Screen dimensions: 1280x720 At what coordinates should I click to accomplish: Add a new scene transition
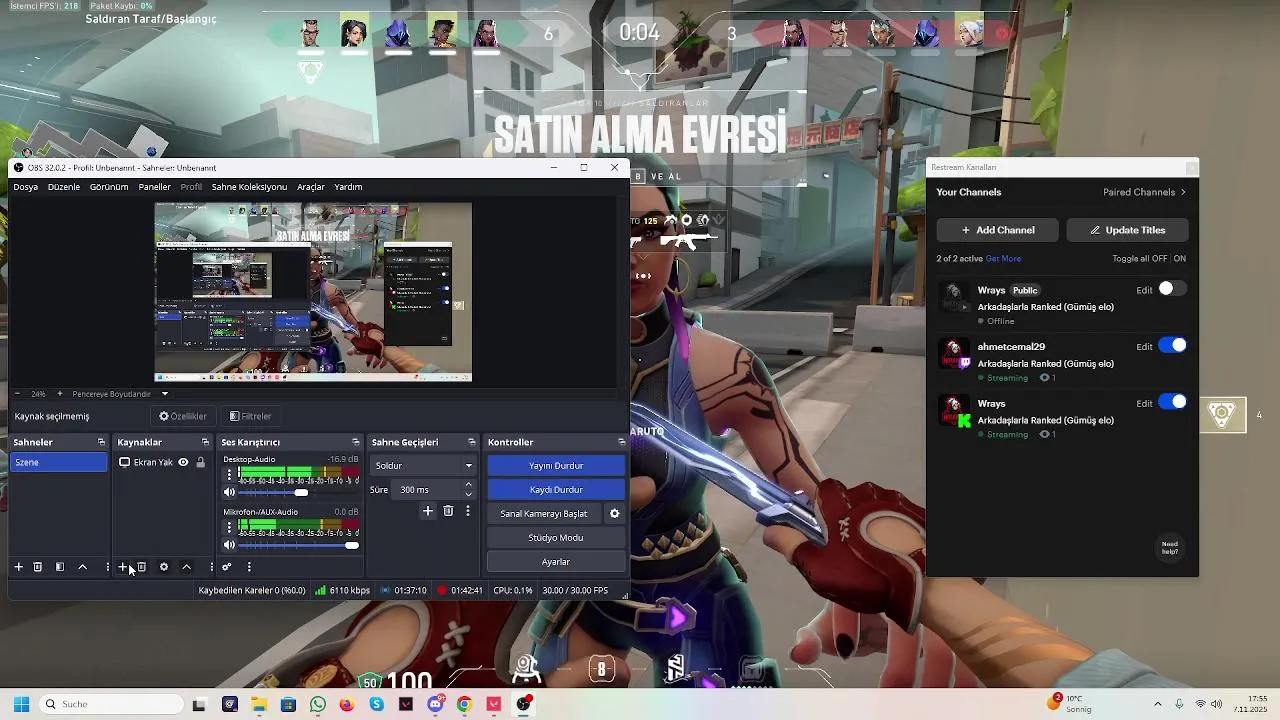(x=428, y=511)
